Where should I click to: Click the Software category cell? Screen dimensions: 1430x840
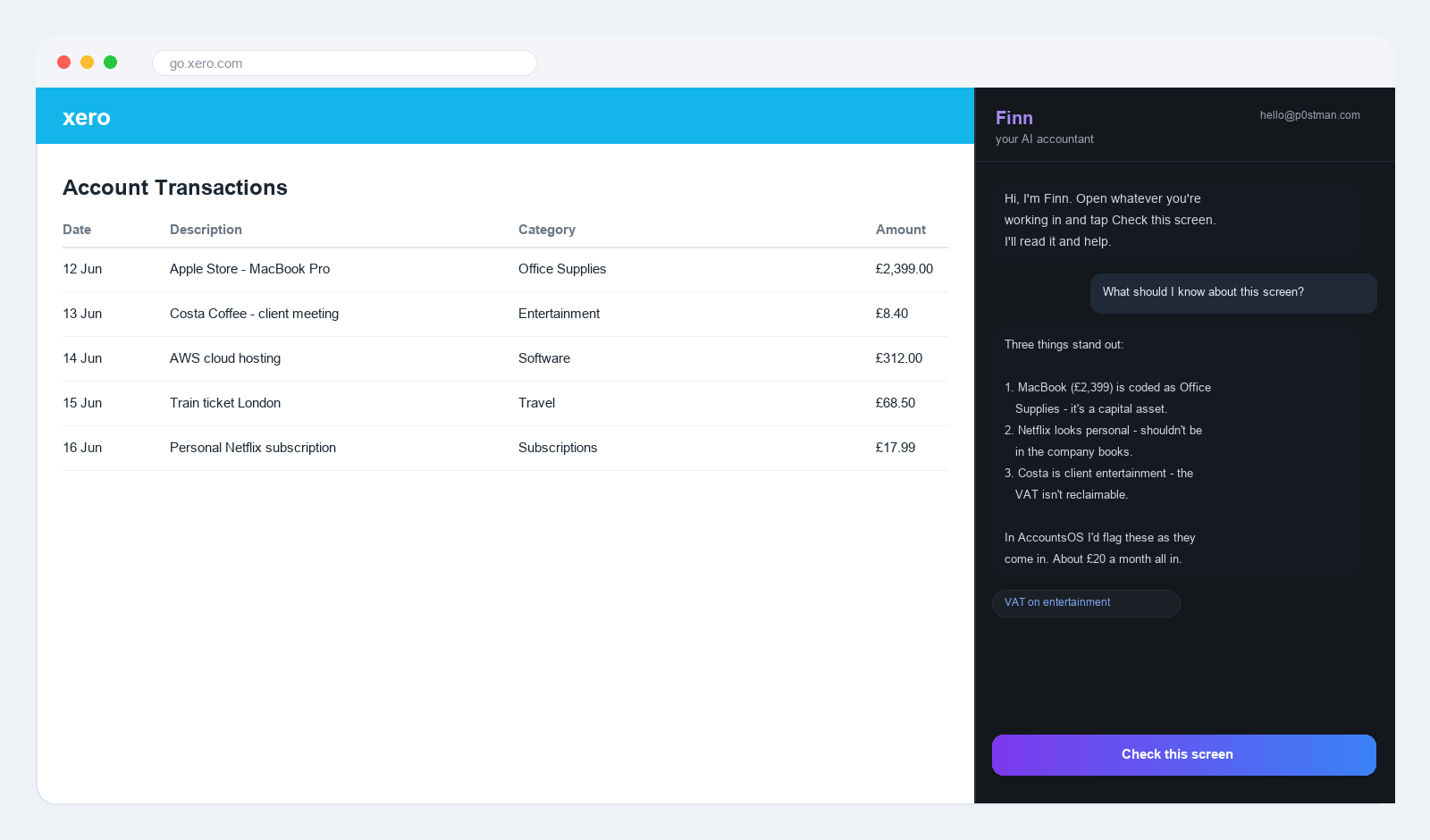click(x=544, y=358)
